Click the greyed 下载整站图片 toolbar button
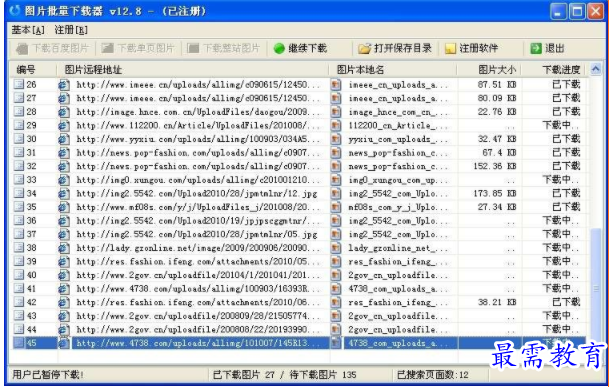This screenshot has height=387, width=613. (224, 48)
